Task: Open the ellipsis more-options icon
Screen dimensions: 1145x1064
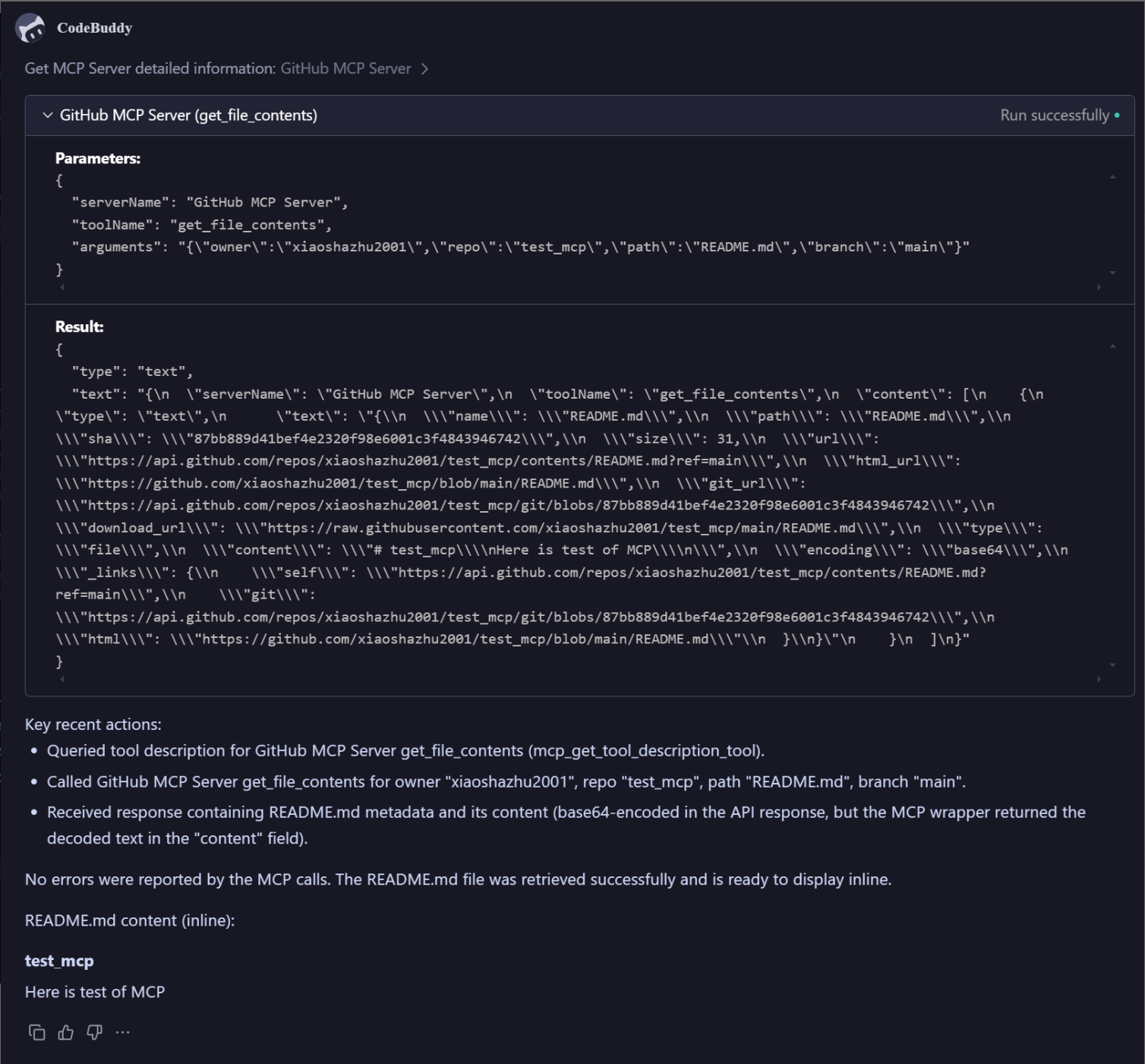Action: [122, 1032]
